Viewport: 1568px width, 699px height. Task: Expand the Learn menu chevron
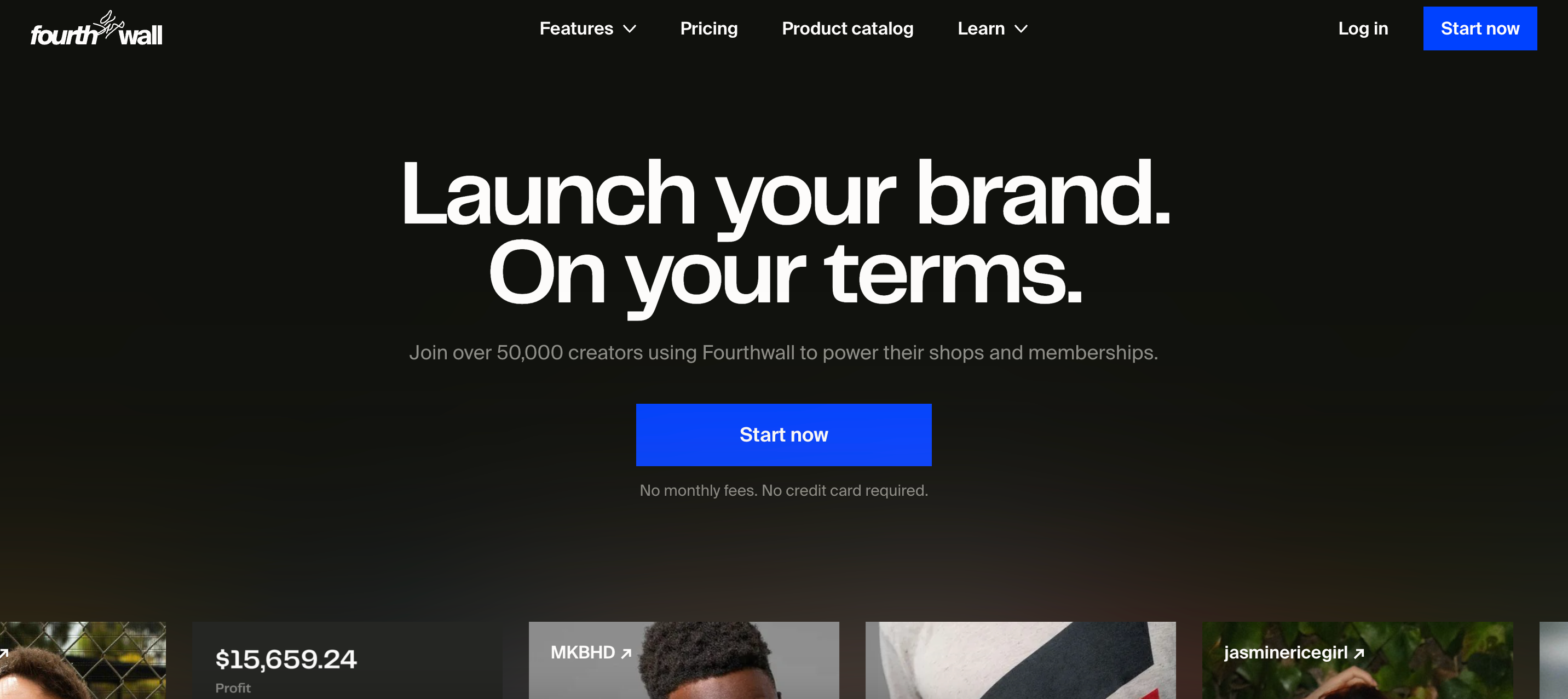pyautogui.click(x=1022, y=28)
